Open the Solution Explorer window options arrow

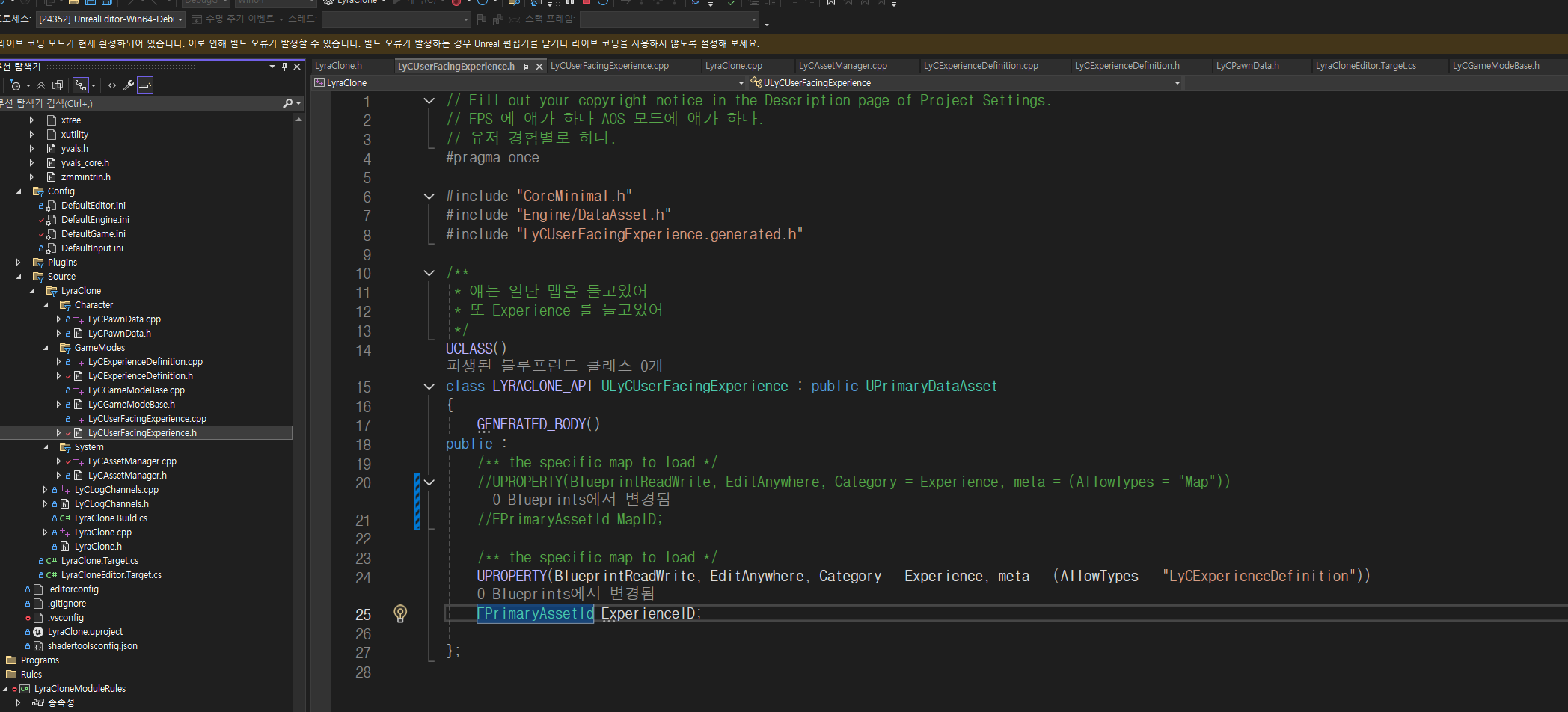point(272,67)
